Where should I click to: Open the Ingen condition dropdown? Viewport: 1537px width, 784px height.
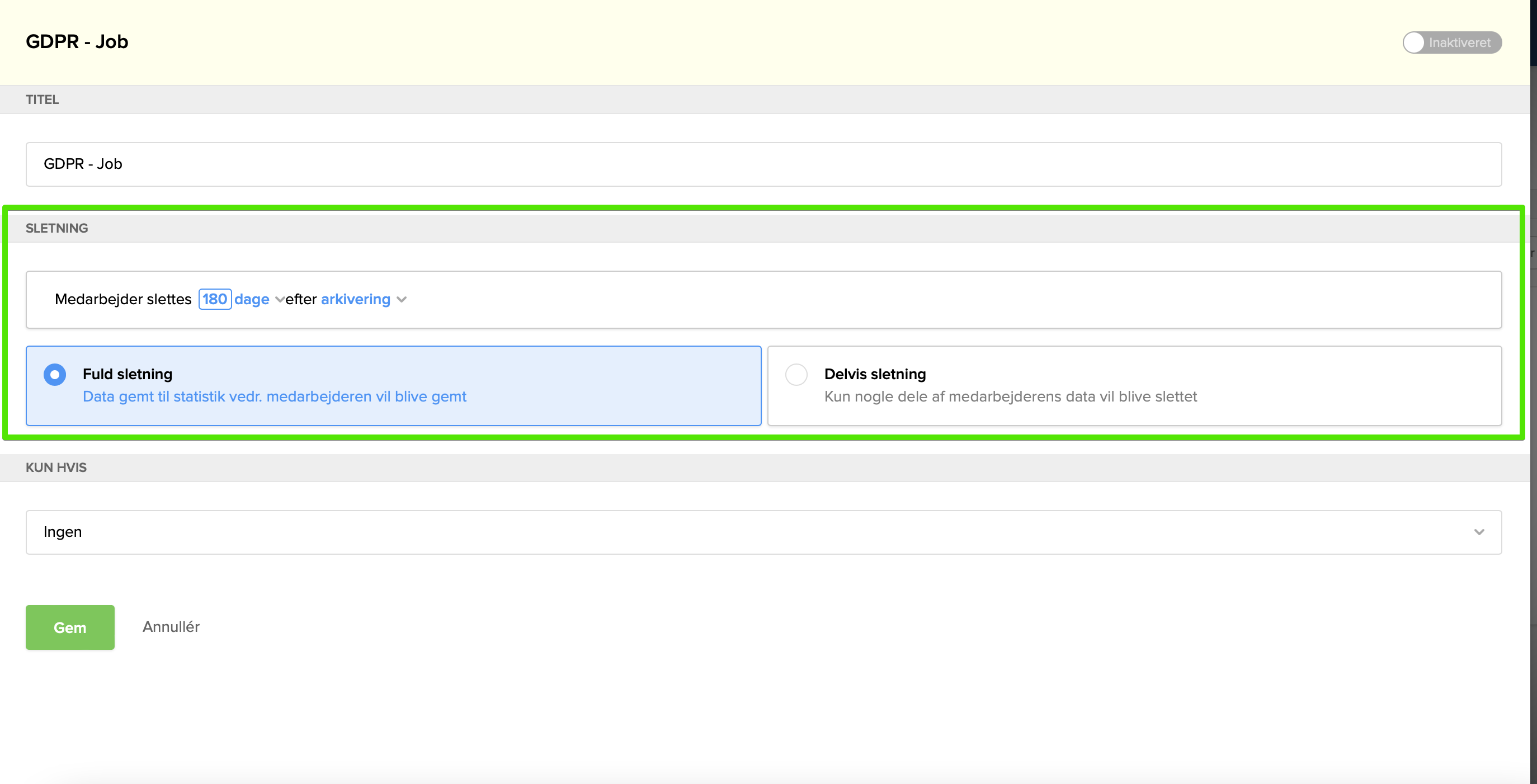click(x=762, y=532)
